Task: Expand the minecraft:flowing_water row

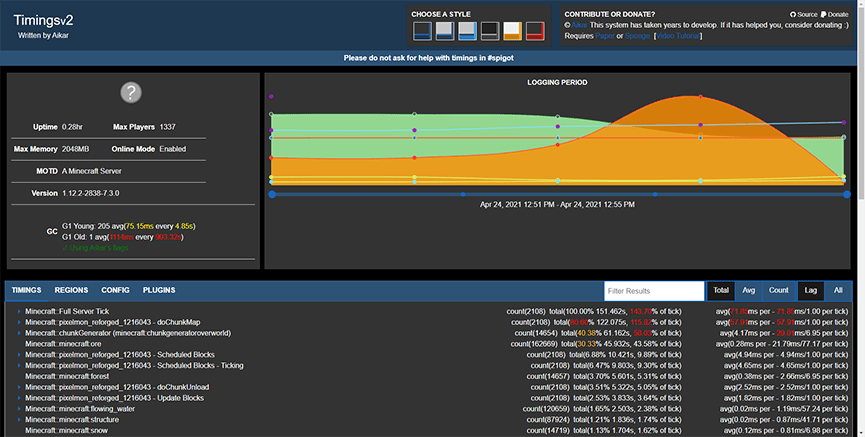Action: point(19,409)
